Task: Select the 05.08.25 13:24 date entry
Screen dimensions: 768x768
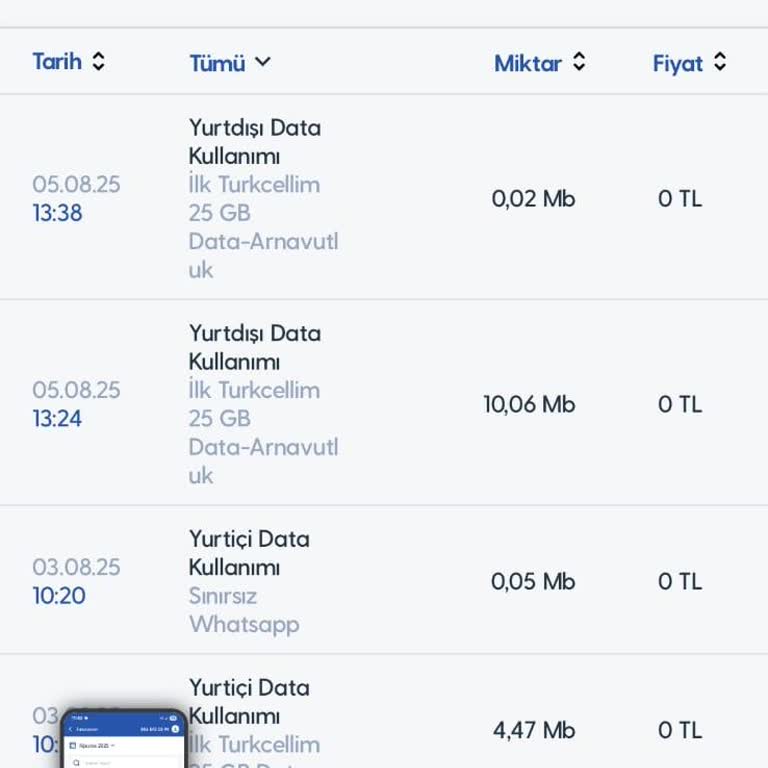Action: click(76, 403)
